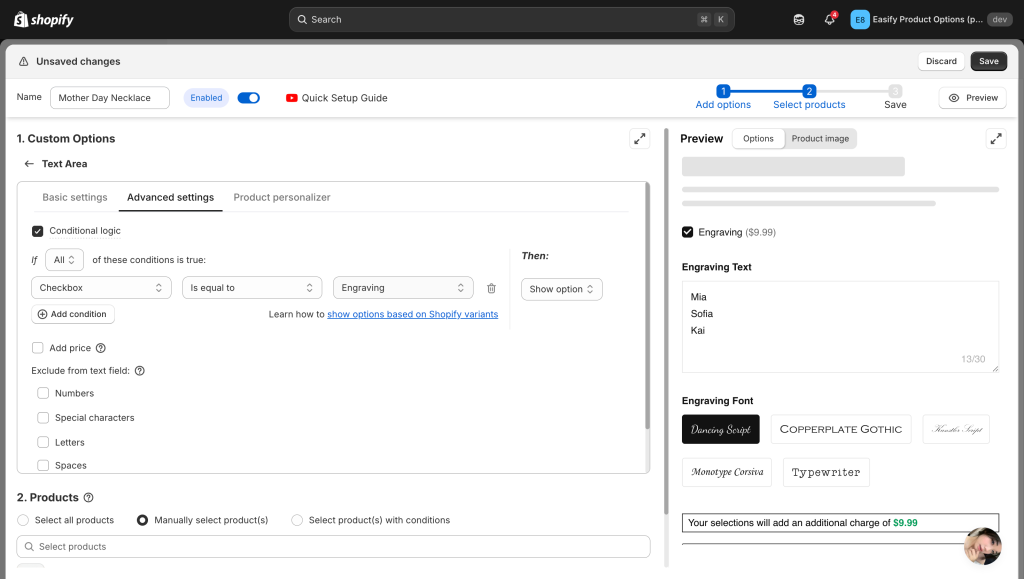Open the chat support avatar
1024x579 pixels.
click(x=982, y=546)
